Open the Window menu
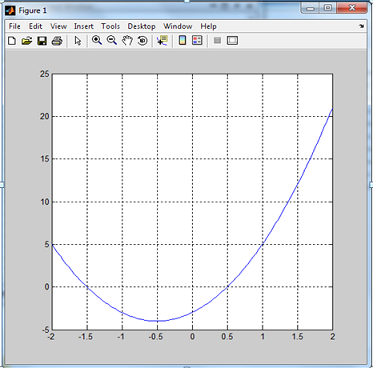The image size is (373, 368). tap(178, 26)
